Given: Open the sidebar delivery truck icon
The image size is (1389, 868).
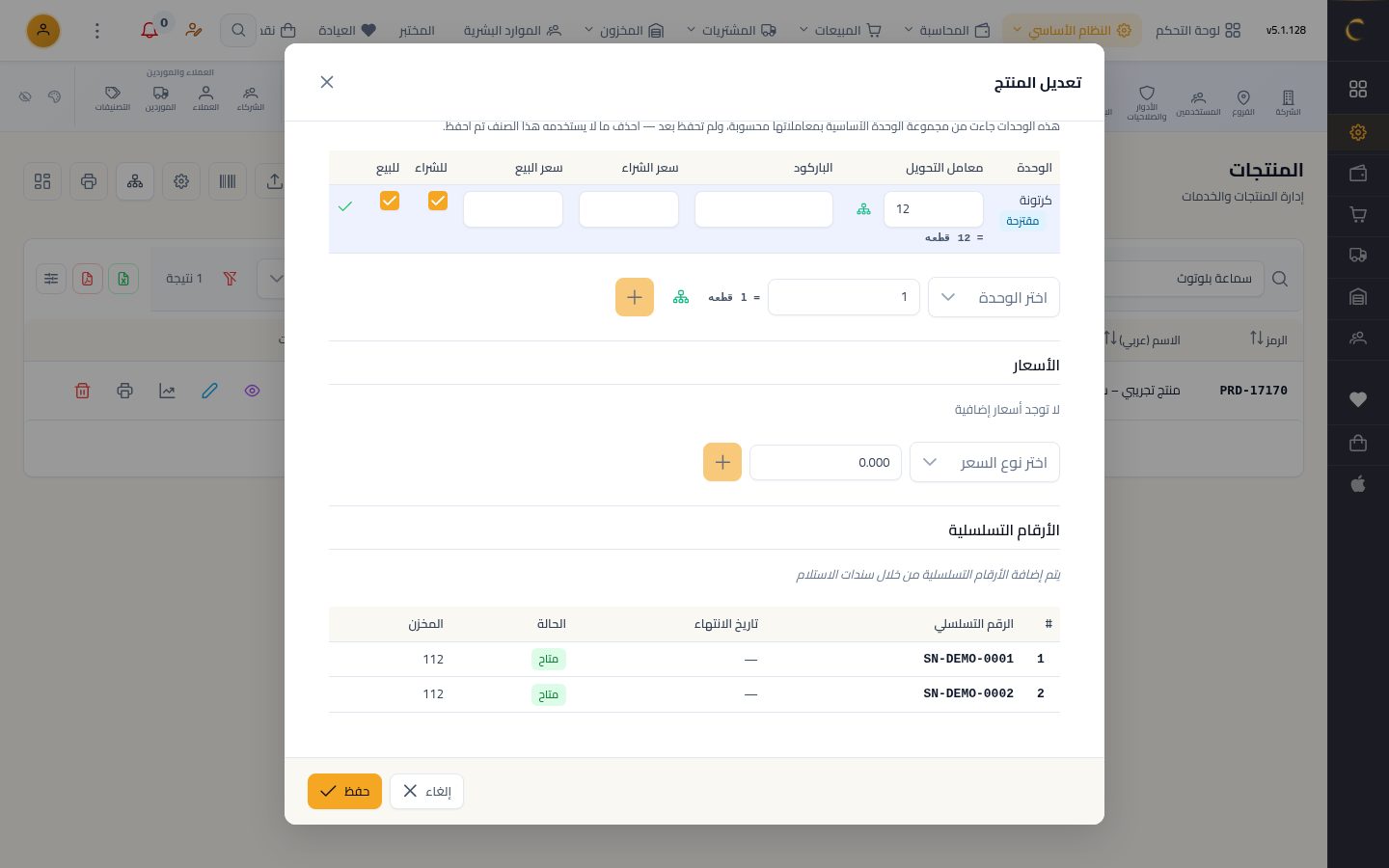Looking at the screenshot, I should [1358, 256].
